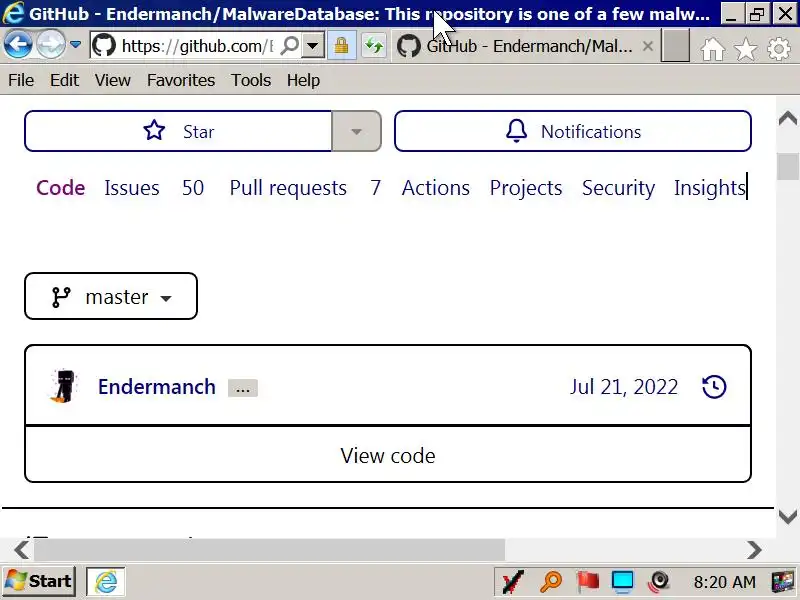This screenshot has width=800, height=600.
Task: Click the vertical scrollbar down arrow
Action: coord(788,516)
